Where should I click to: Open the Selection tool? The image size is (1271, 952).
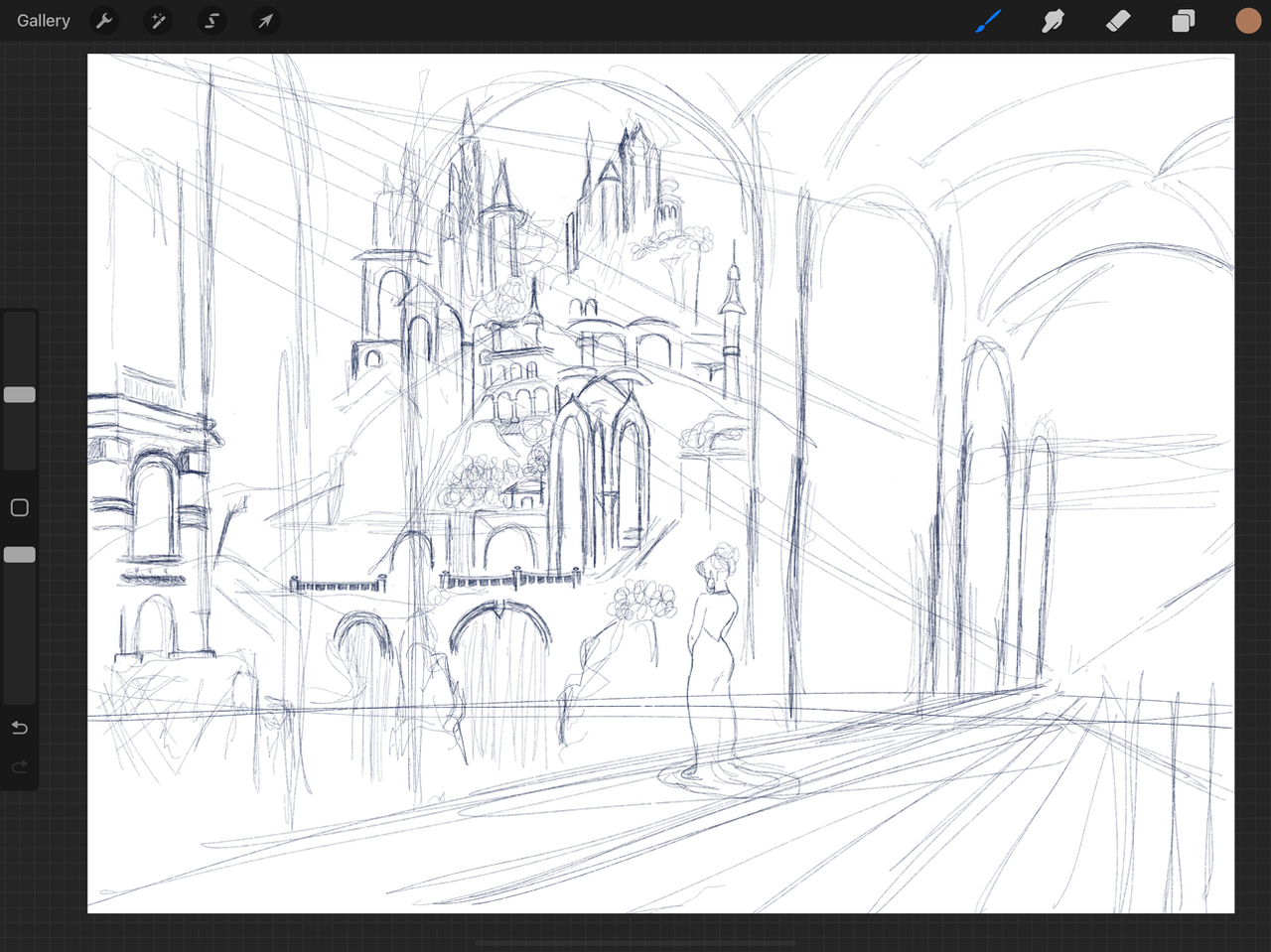(x=212, y=21)
